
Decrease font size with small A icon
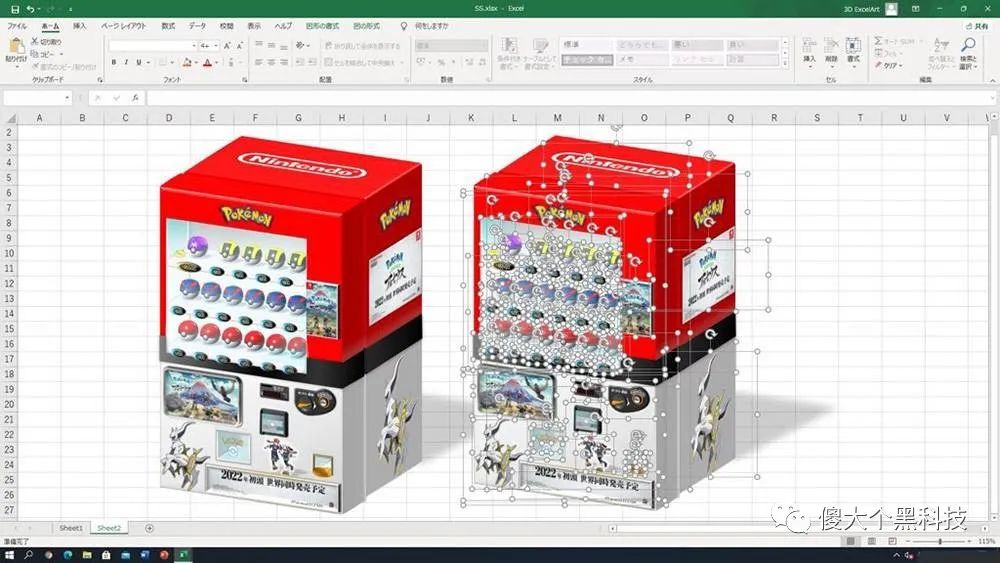point(240,46)
